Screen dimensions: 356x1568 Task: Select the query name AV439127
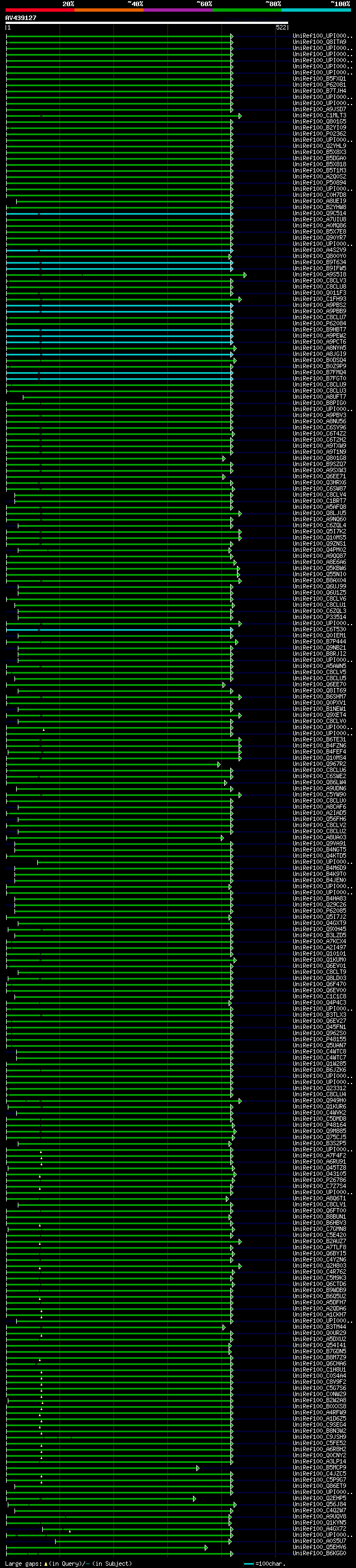click(21, 18)
